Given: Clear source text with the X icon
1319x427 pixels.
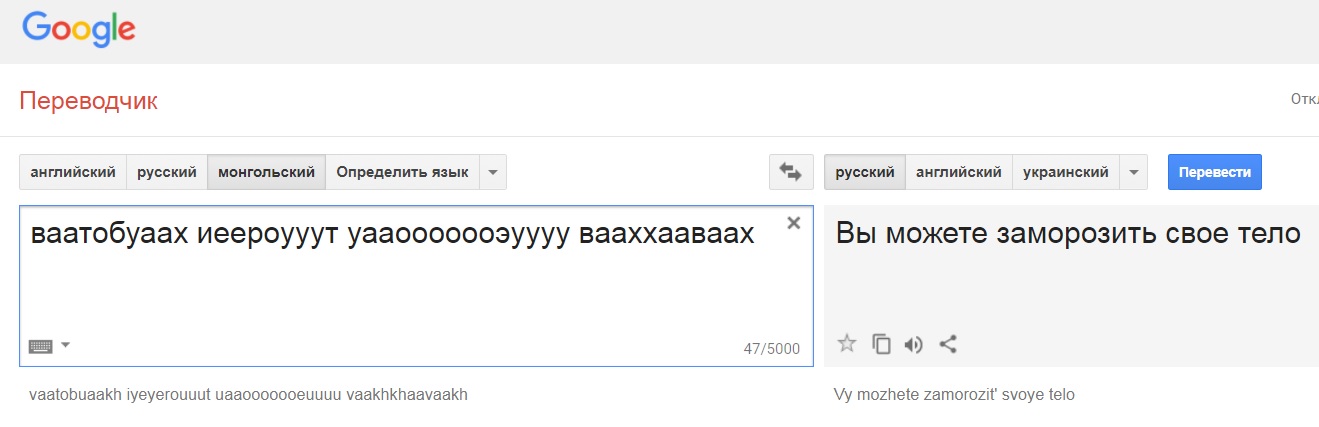Looking at the screenshot, I should [x=794, y=223].
